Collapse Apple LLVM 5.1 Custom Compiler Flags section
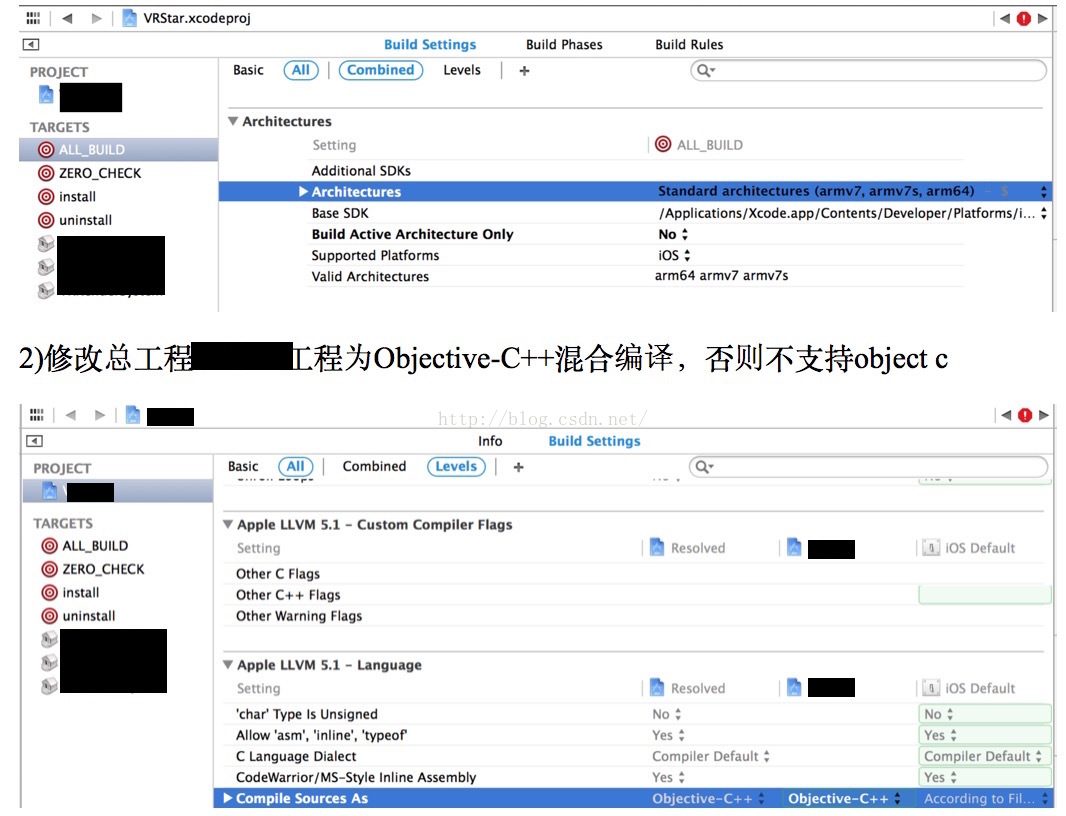This screenshot has width=1066, height=816. click(x=228, y=524)
